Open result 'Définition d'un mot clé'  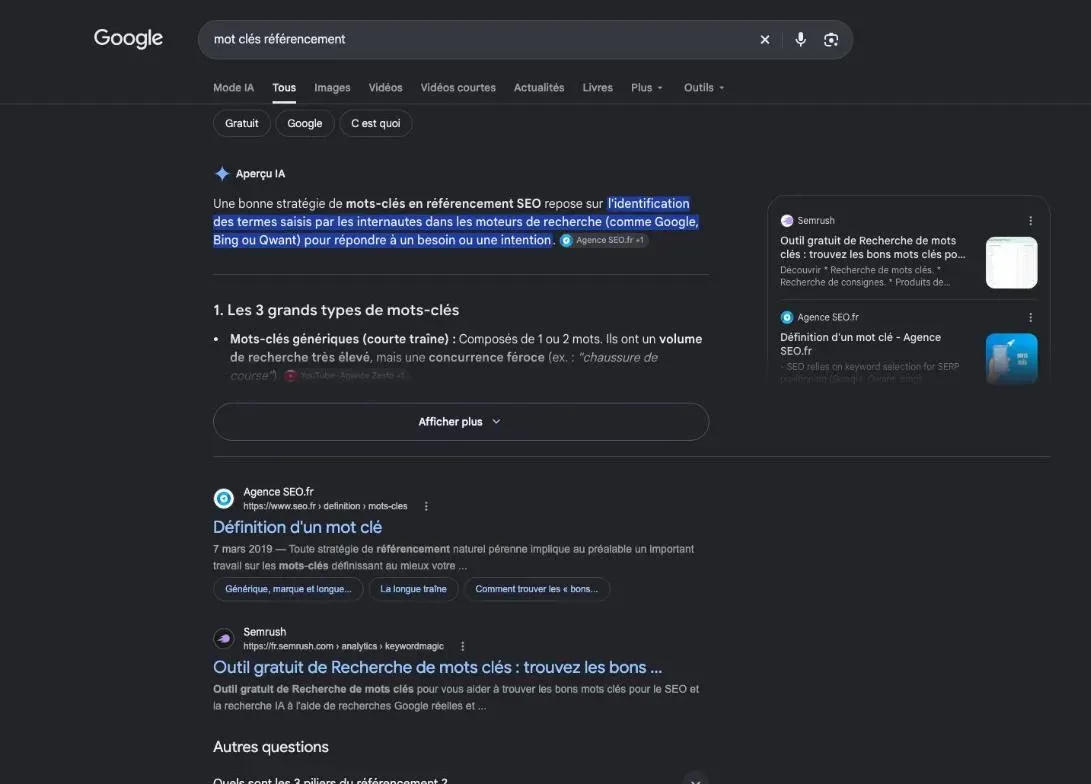(x=297, y=527)
